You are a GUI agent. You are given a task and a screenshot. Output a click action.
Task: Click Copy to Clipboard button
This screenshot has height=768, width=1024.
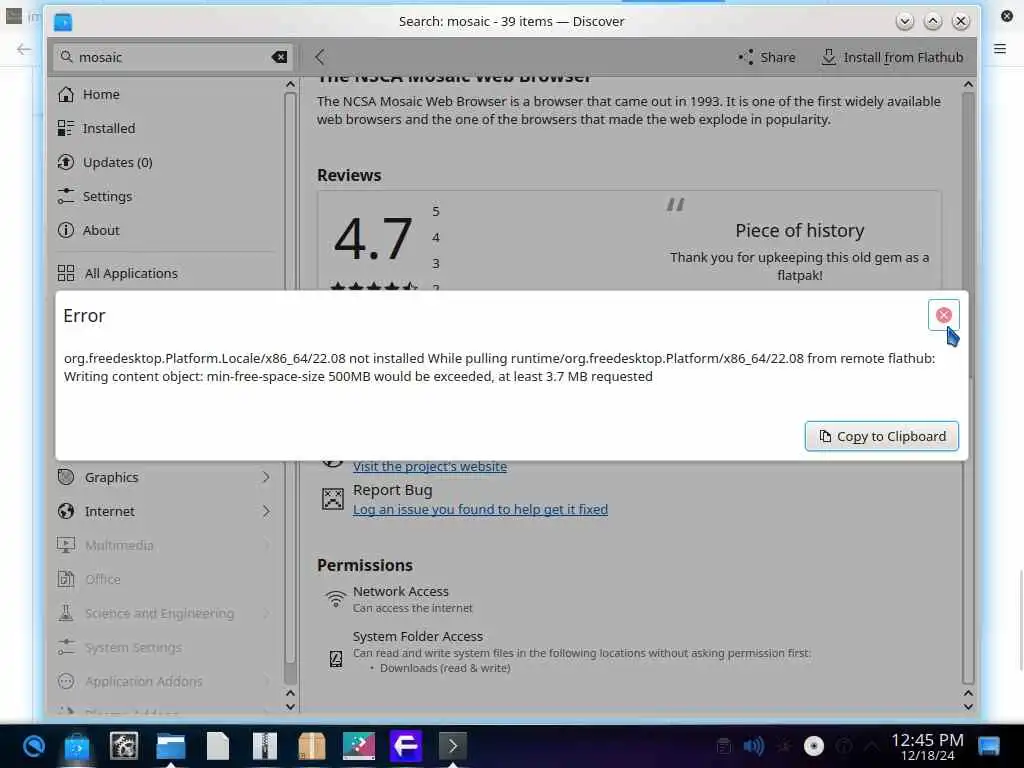click(x=882, y=436)
